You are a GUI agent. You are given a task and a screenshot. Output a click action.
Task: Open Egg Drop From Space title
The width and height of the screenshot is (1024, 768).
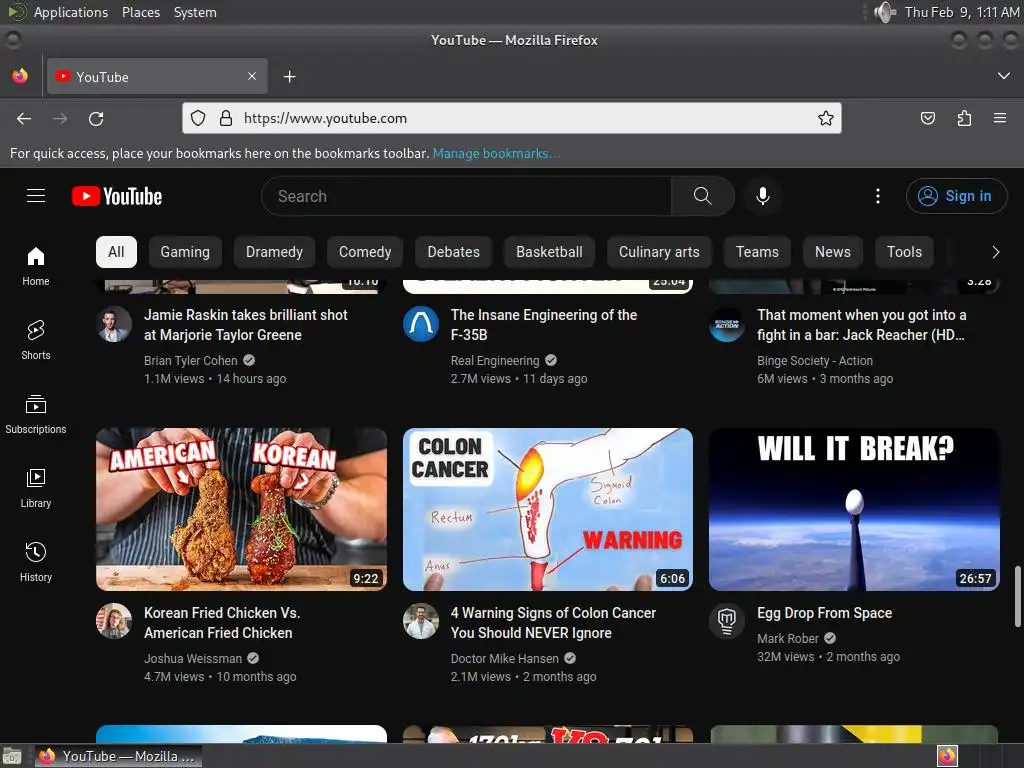tap(824, 613)
